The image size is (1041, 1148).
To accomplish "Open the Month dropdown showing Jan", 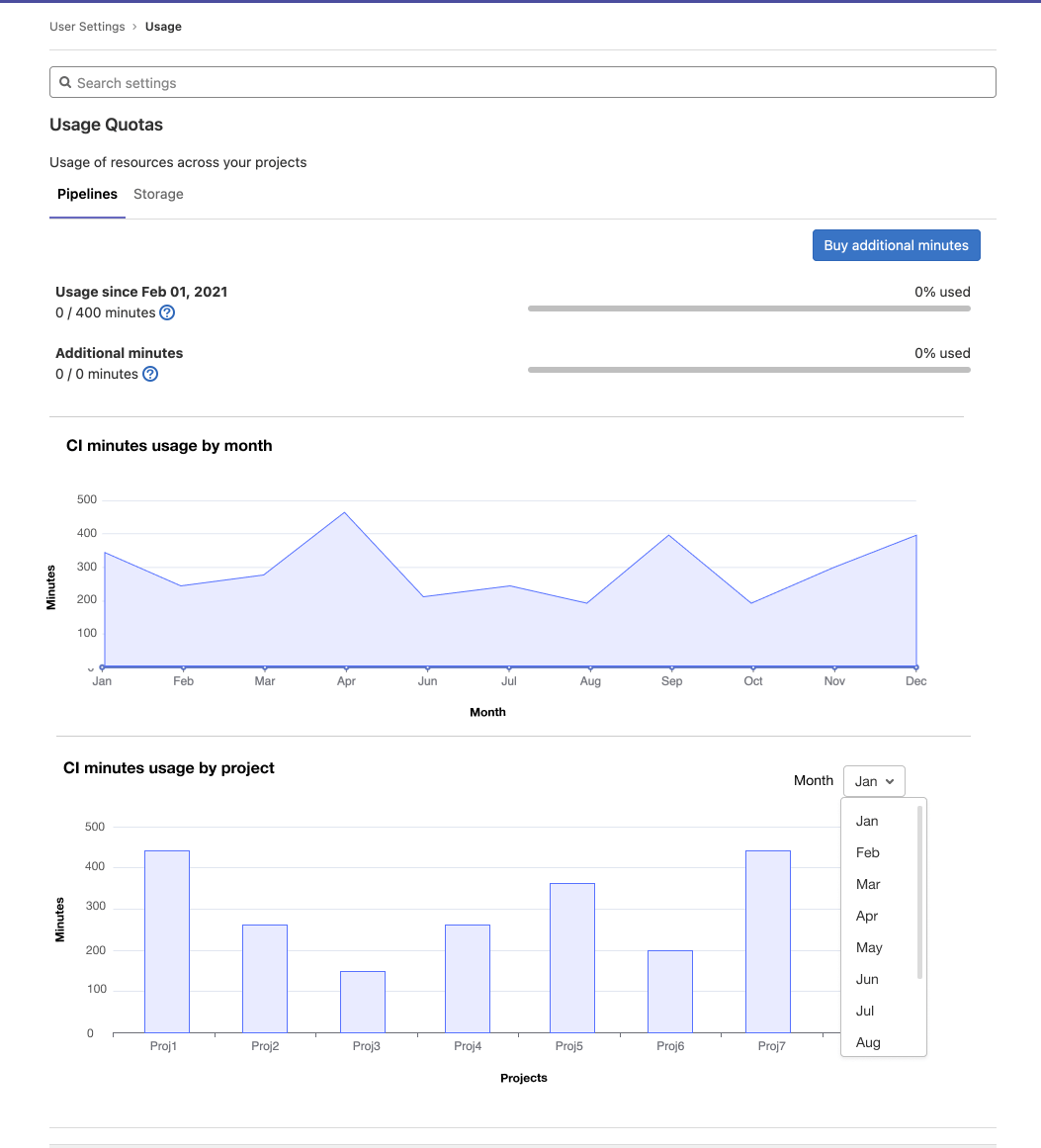I will (x=874, y=780).
